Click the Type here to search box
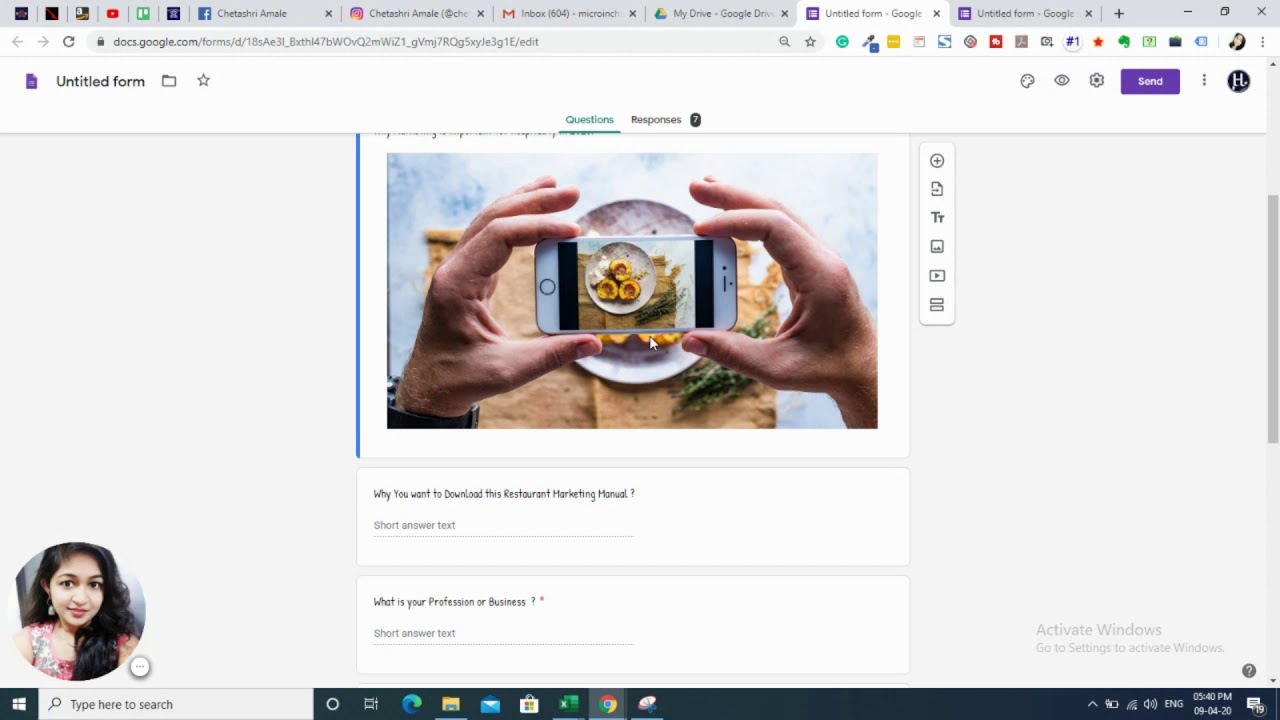Screen dimensions: 1280x720 [x=176, y=704]
